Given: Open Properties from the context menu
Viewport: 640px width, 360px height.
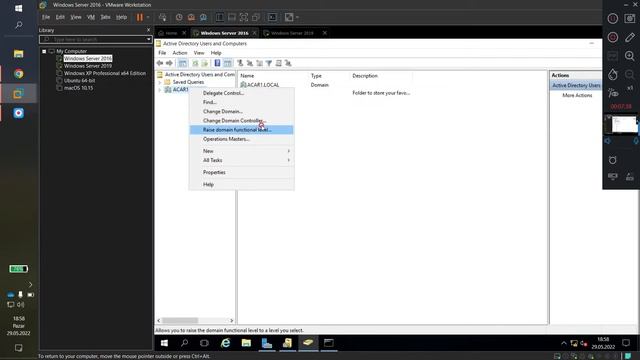Looking at the screenshot, I should tap(241, 173).
